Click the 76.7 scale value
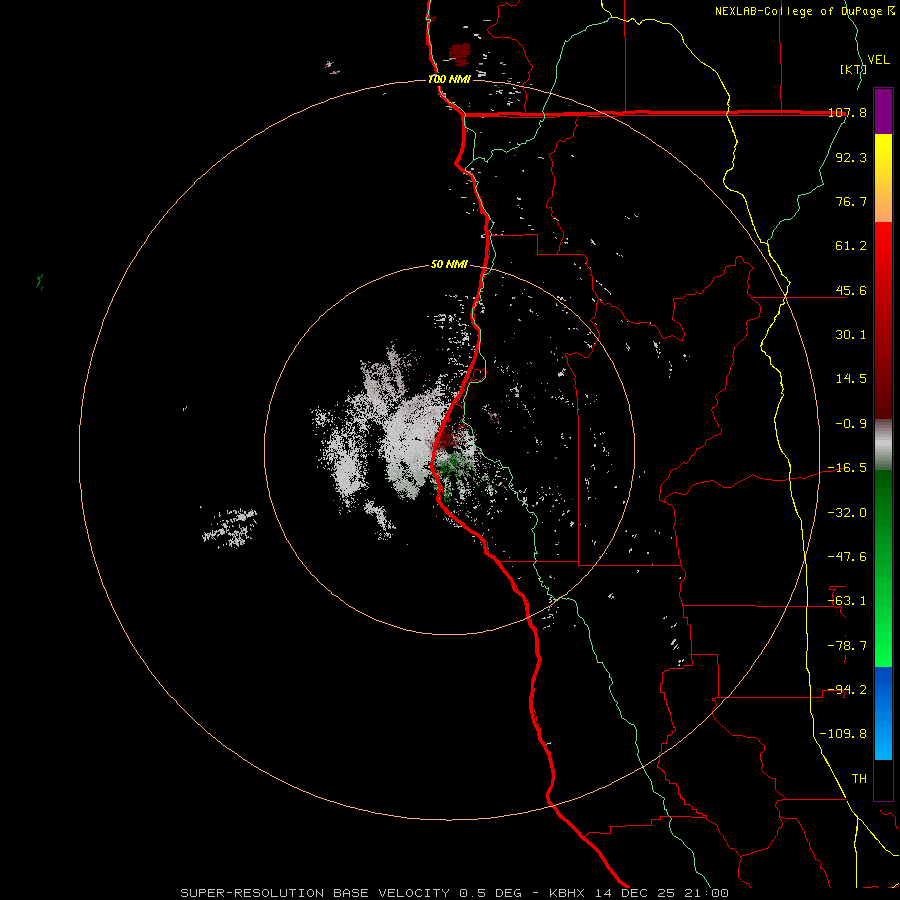 coord(851,201)
